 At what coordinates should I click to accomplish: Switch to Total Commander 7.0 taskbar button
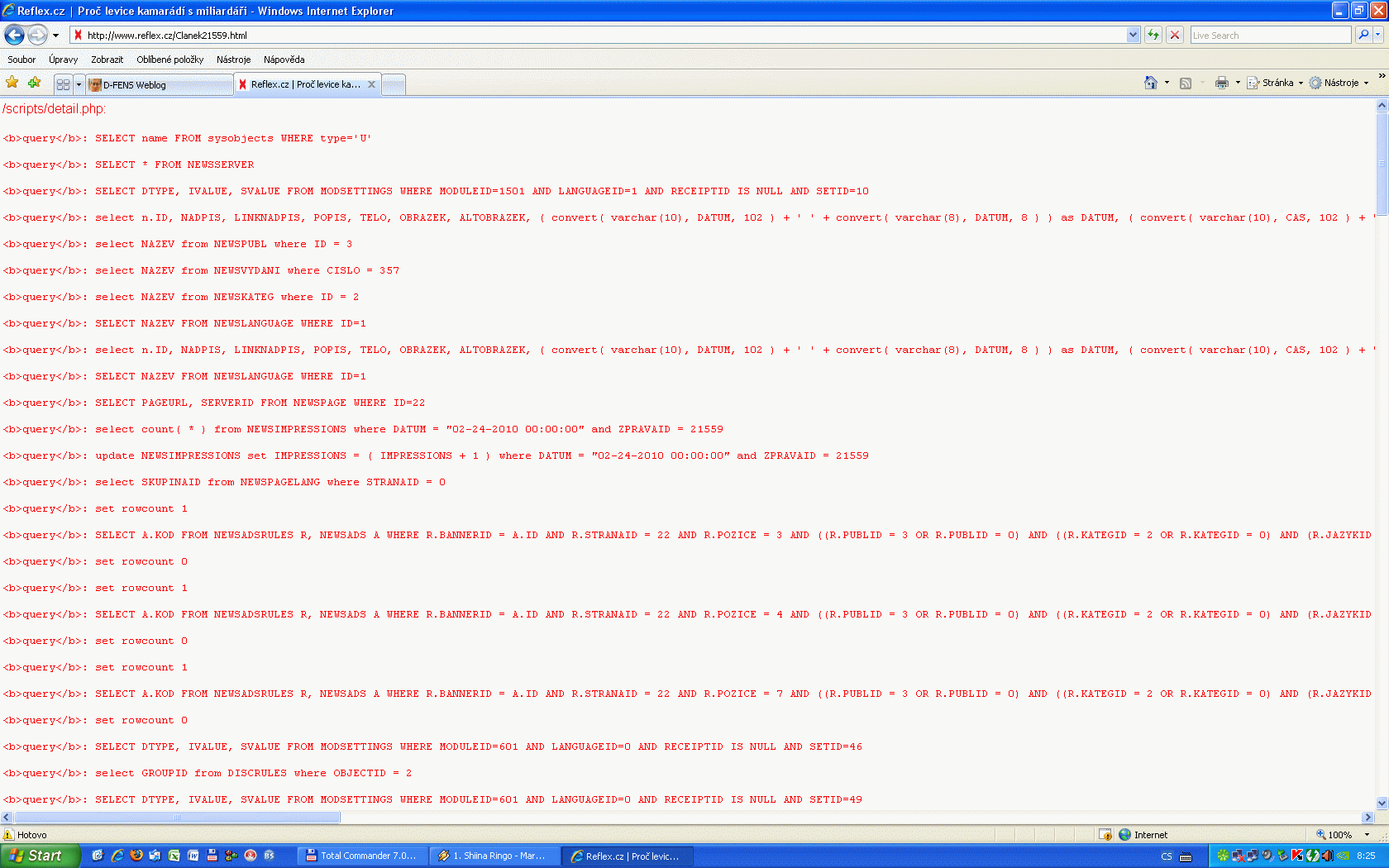(362, 856)
